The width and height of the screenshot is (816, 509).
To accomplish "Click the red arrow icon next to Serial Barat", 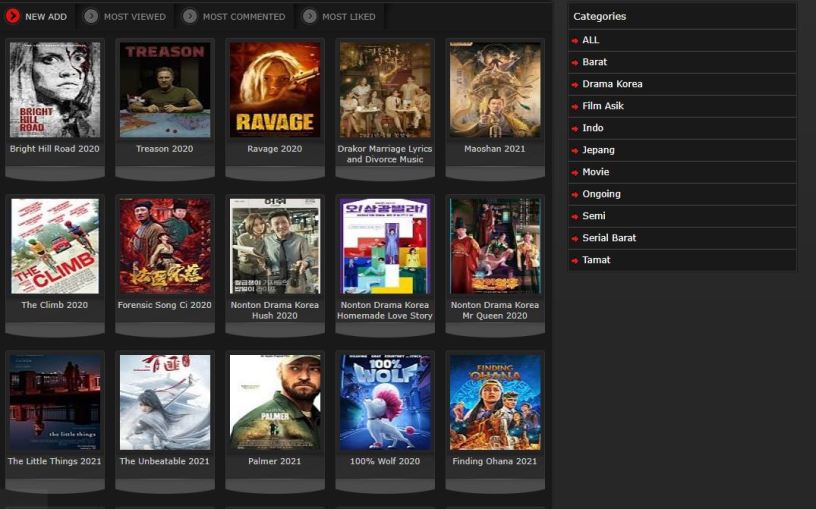I will pyautogui.click(x=575, y=238).
